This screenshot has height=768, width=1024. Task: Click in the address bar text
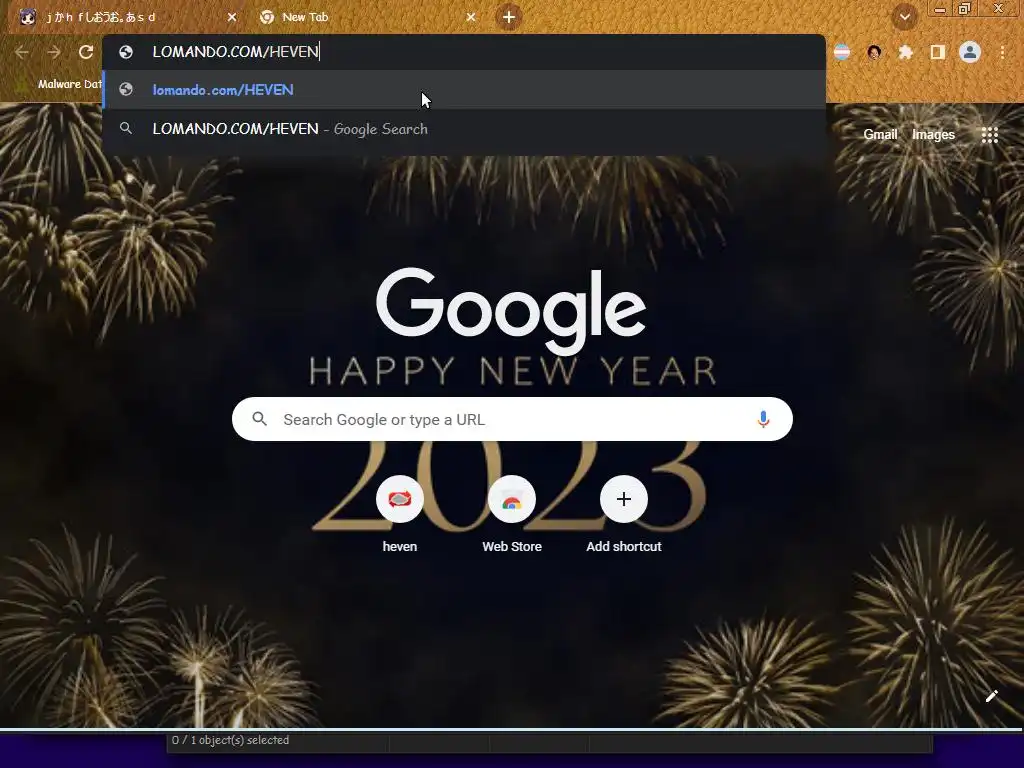pyautogui.click(x=235, y=52)
